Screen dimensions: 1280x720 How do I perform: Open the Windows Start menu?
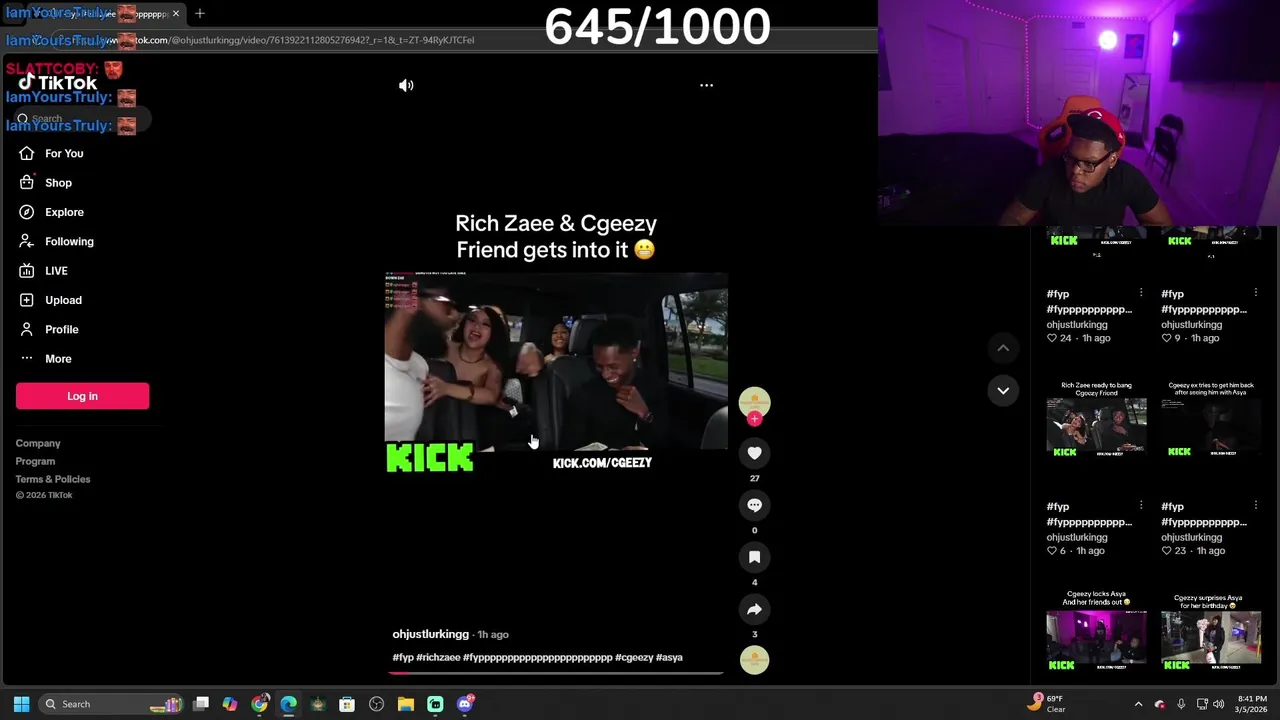click(x=21, y=704)
